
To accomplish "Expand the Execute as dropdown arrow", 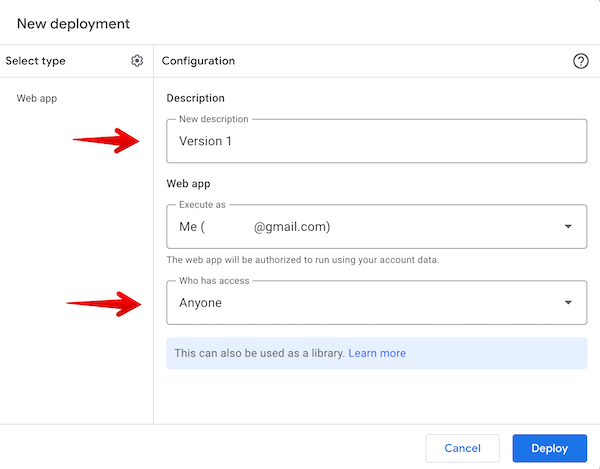I will click(568, 227).
